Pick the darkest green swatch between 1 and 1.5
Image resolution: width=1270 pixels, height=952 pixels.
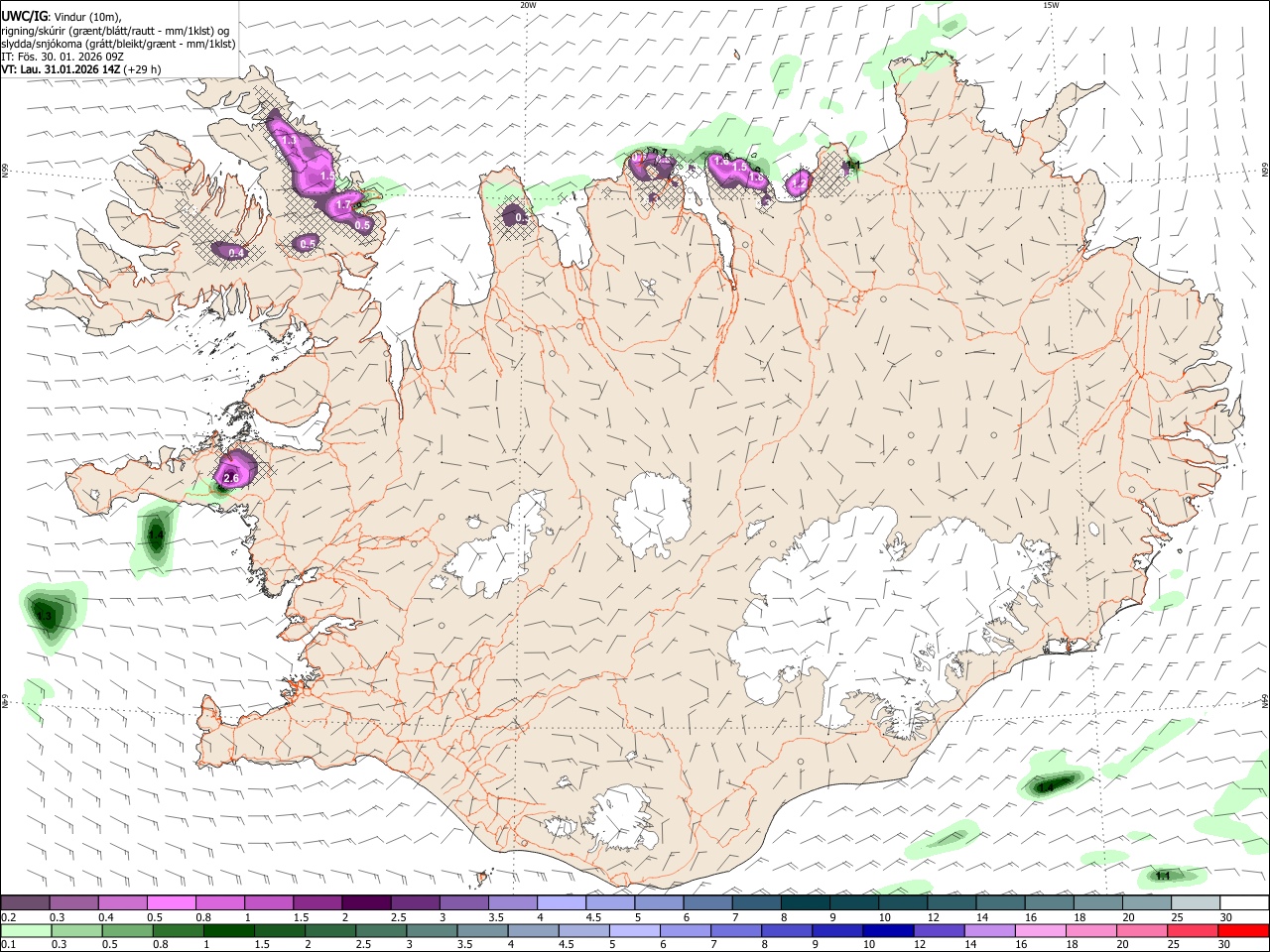point(228,931)
